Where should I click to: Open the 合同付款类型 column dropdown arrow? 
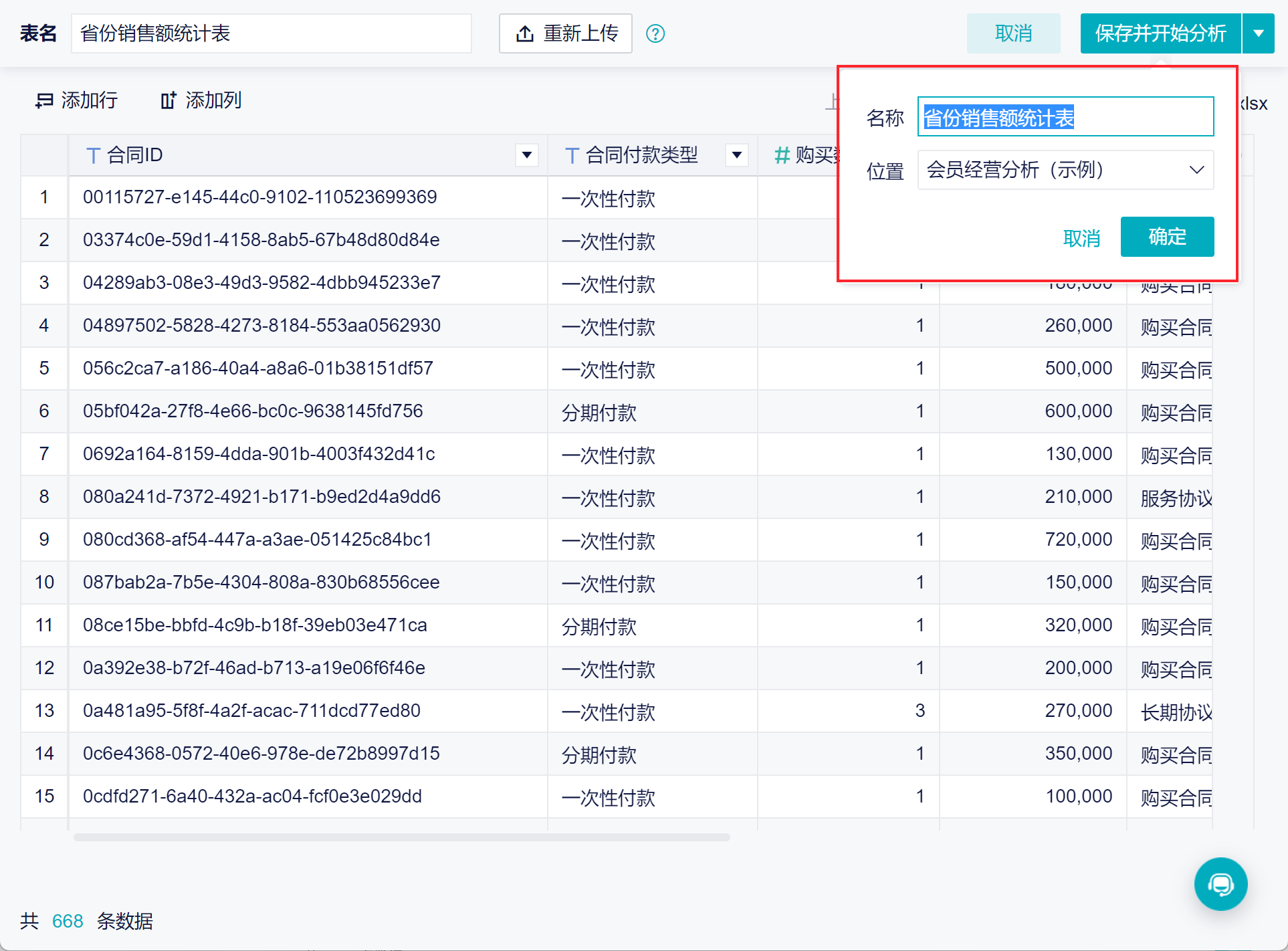click(737, 156)
